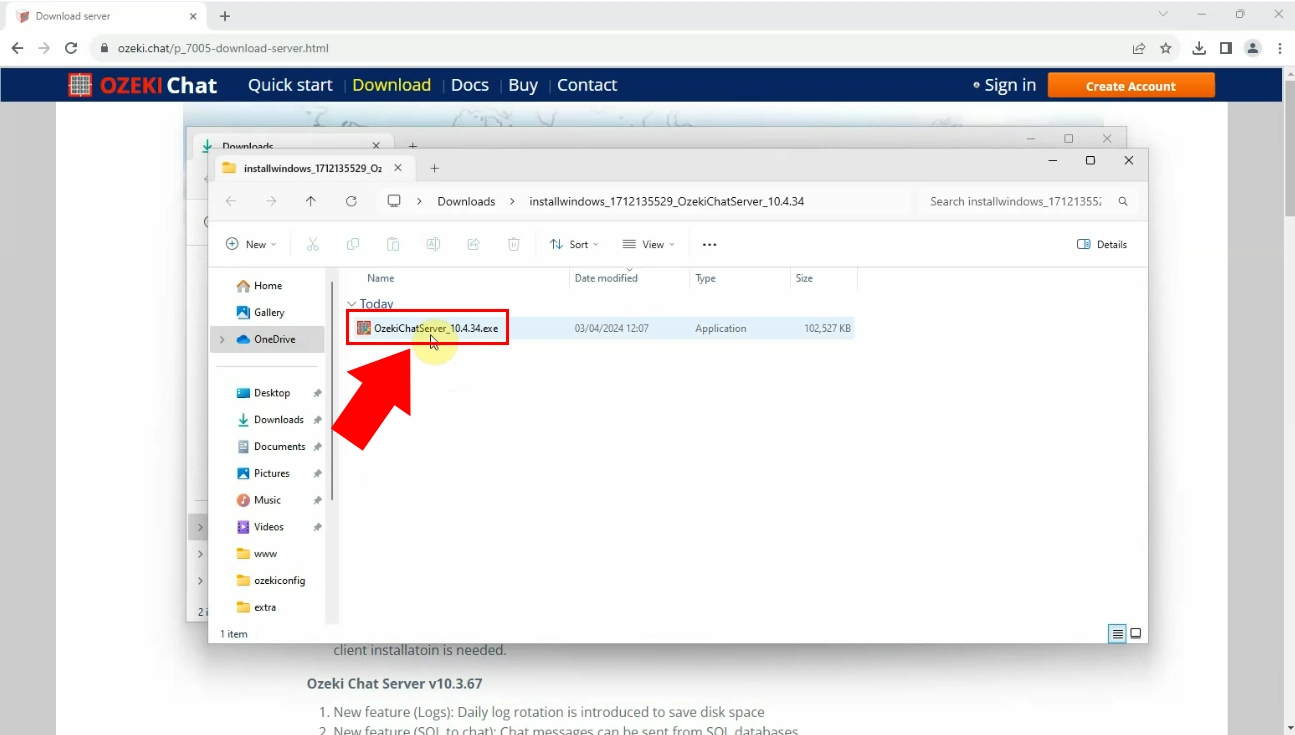Image resolution: width=1295 pixels, height=735 pixels.
Task: Click the Cut scissors icon
Action: pyautogui.click(x=312, y=244)
